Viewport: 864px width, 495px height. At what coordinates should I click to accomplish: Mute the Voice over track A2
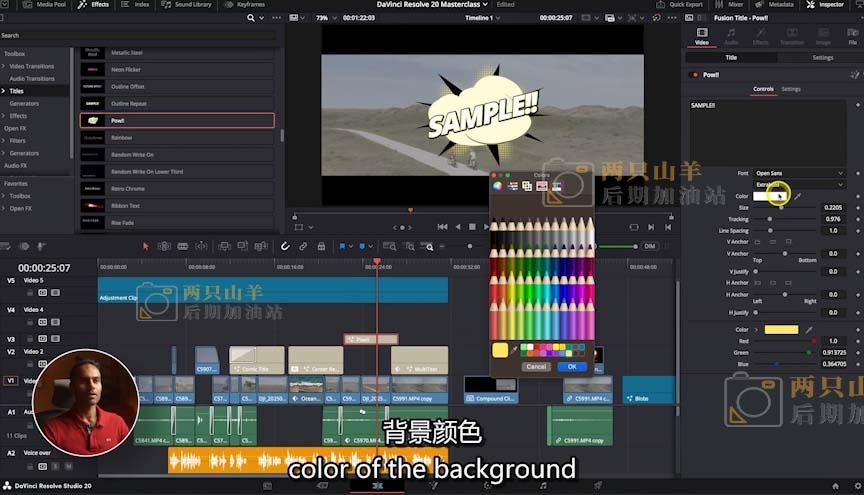tap(70, 466)
